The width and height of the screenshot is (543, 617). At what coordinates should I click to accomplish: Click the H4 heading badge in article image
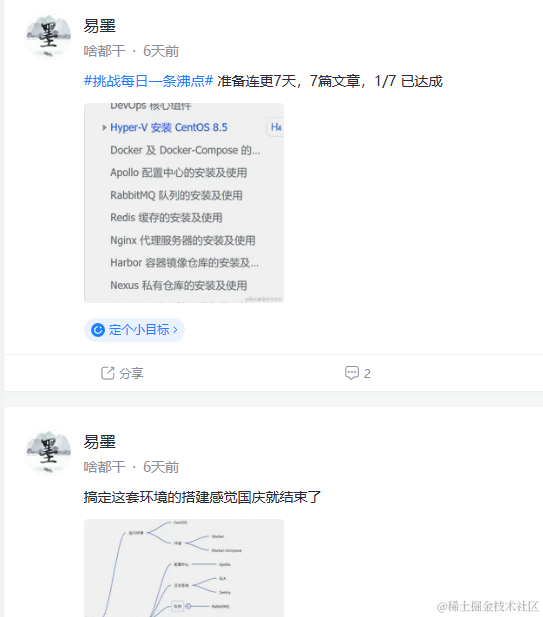[276, 127]
